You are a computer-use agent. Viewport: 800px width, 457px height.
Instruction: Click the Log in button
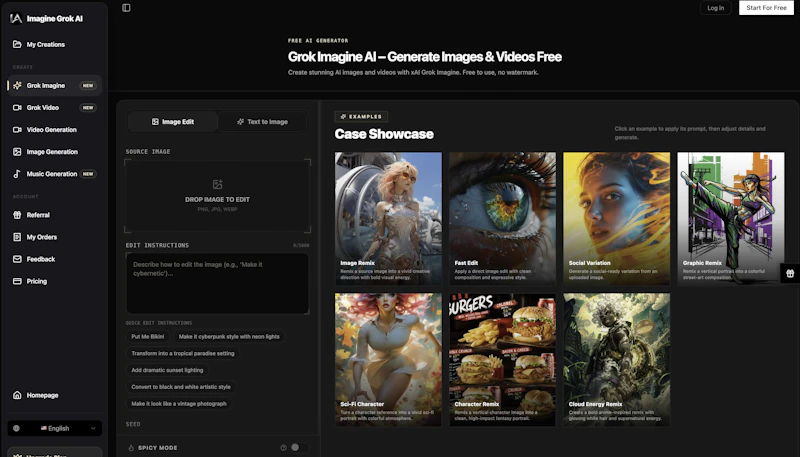tap(715, 8)
